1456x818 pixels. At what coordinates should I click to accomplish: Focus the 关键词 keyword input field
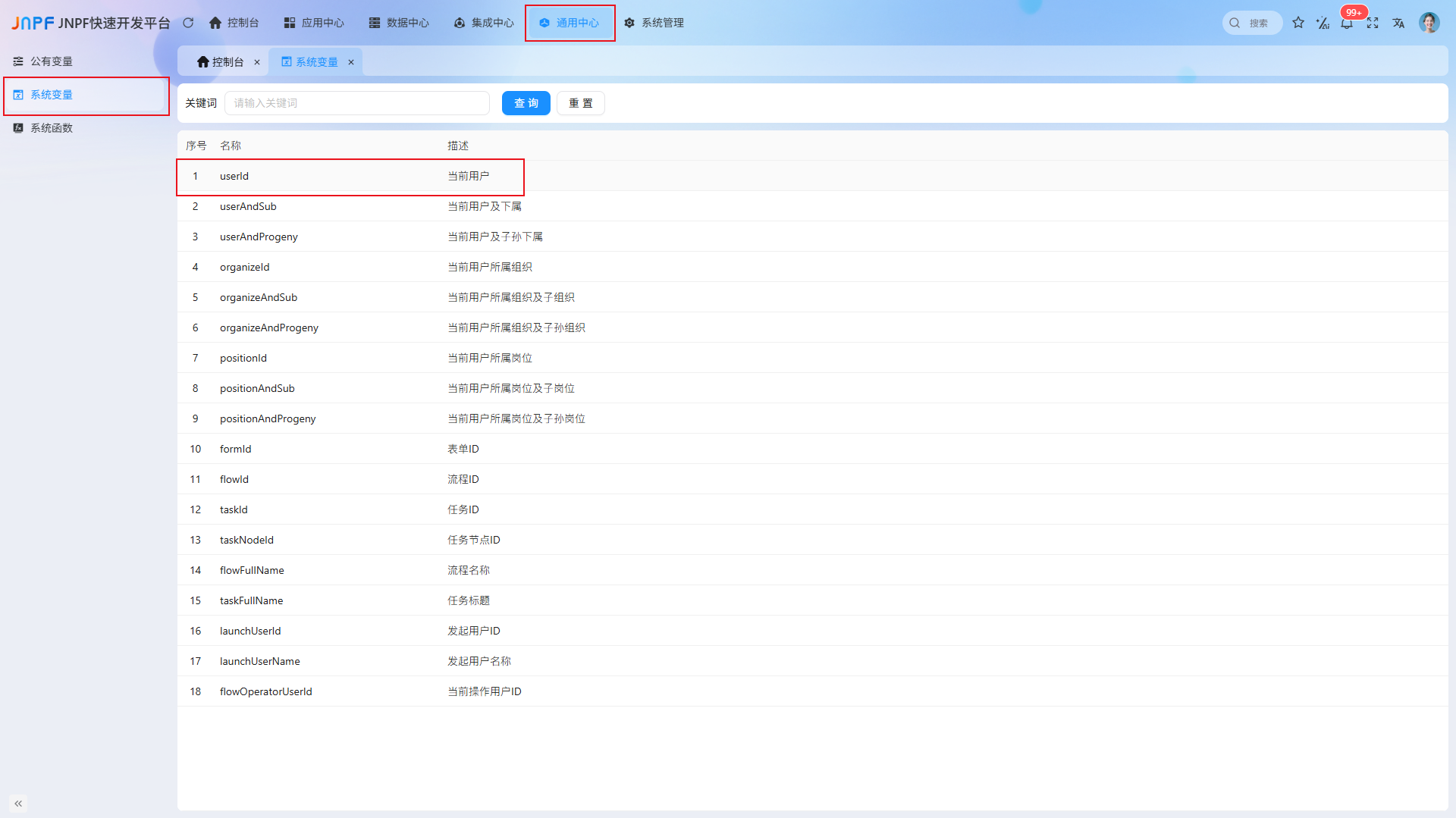(x=357, y=103)
